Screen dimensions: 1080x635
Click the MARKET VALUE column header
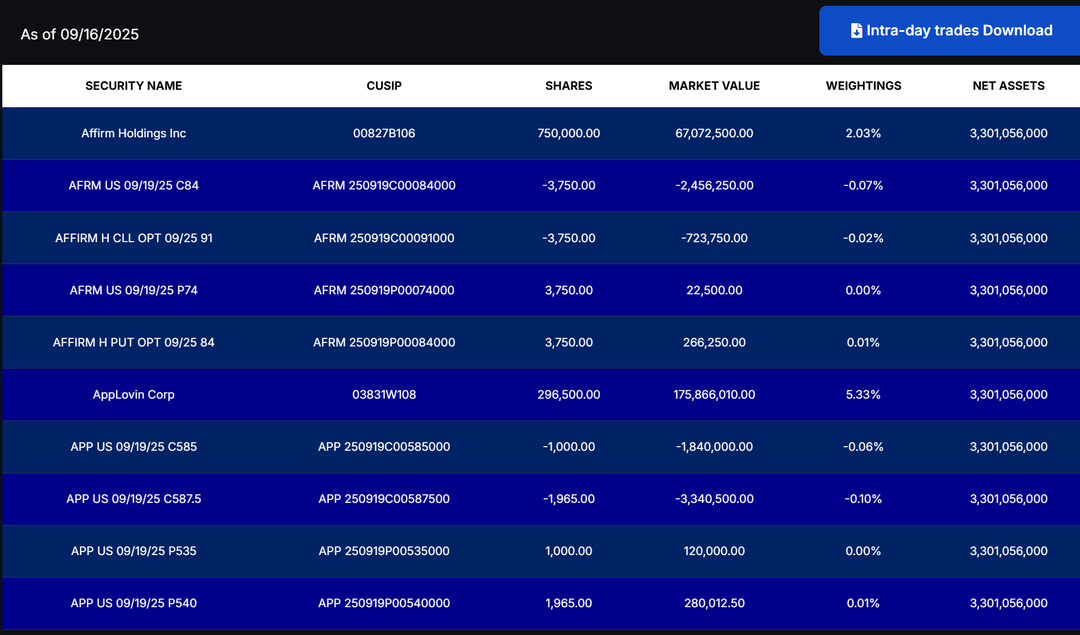714,86
